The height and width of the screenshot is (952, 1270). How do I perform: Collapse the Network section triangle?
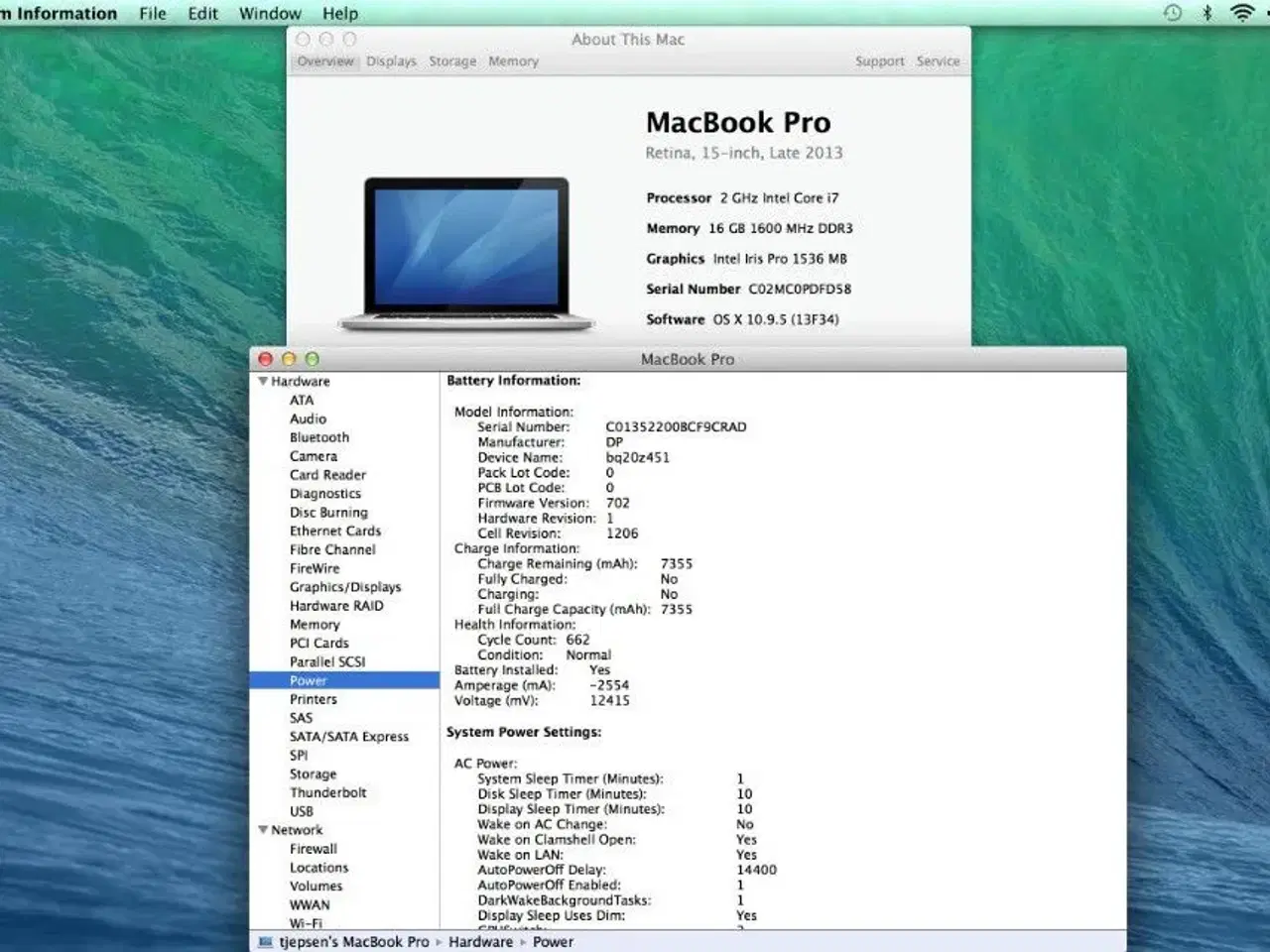point(263,830)
